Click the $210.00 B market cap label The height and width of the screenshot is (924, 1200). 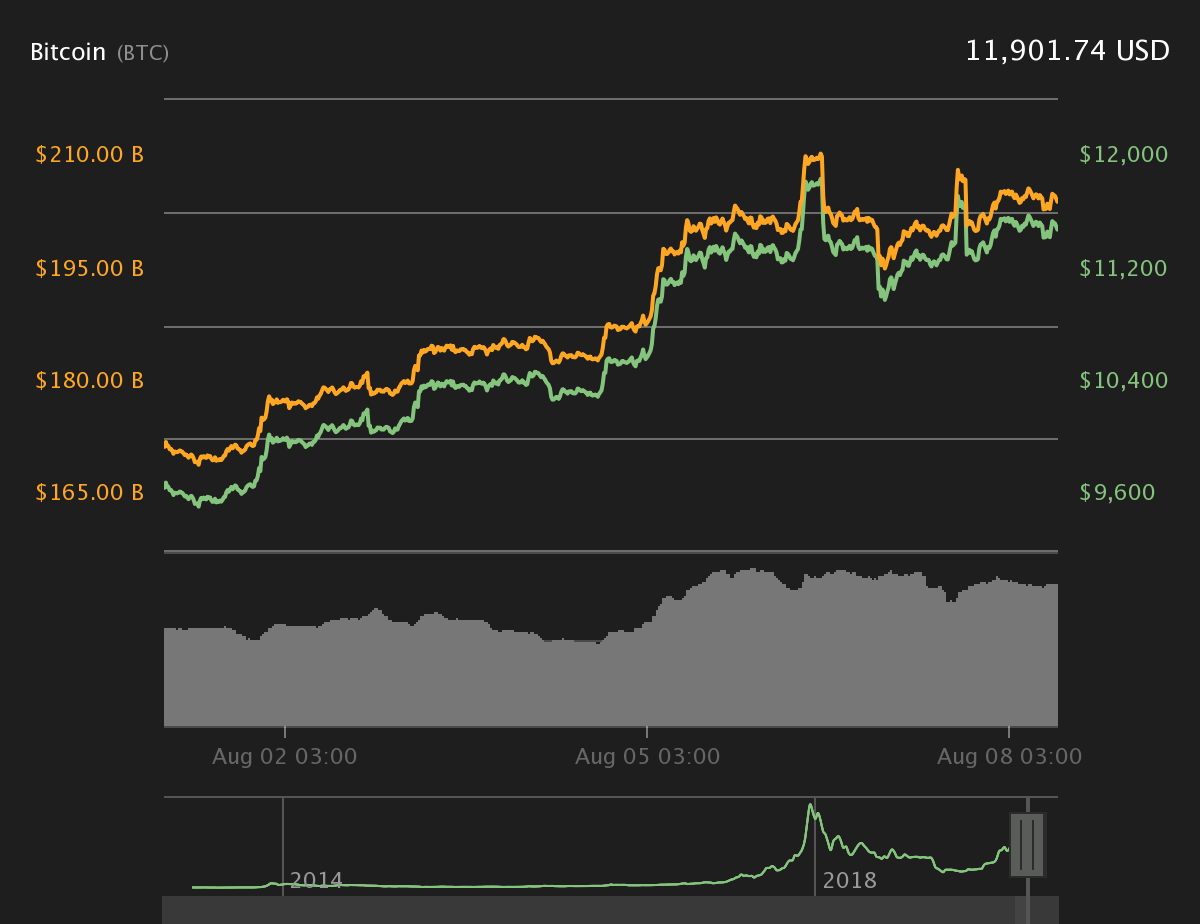90,155
